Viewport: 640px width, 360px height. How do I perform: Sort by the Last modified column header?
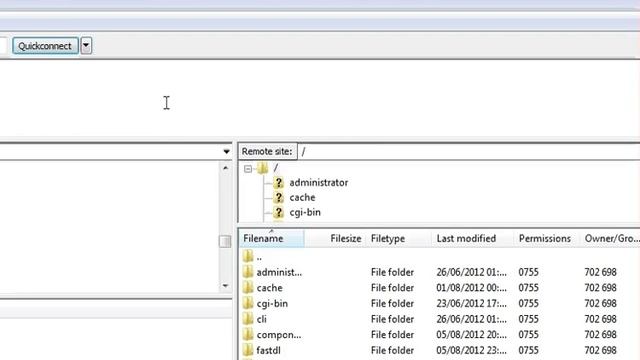(473, 238)
